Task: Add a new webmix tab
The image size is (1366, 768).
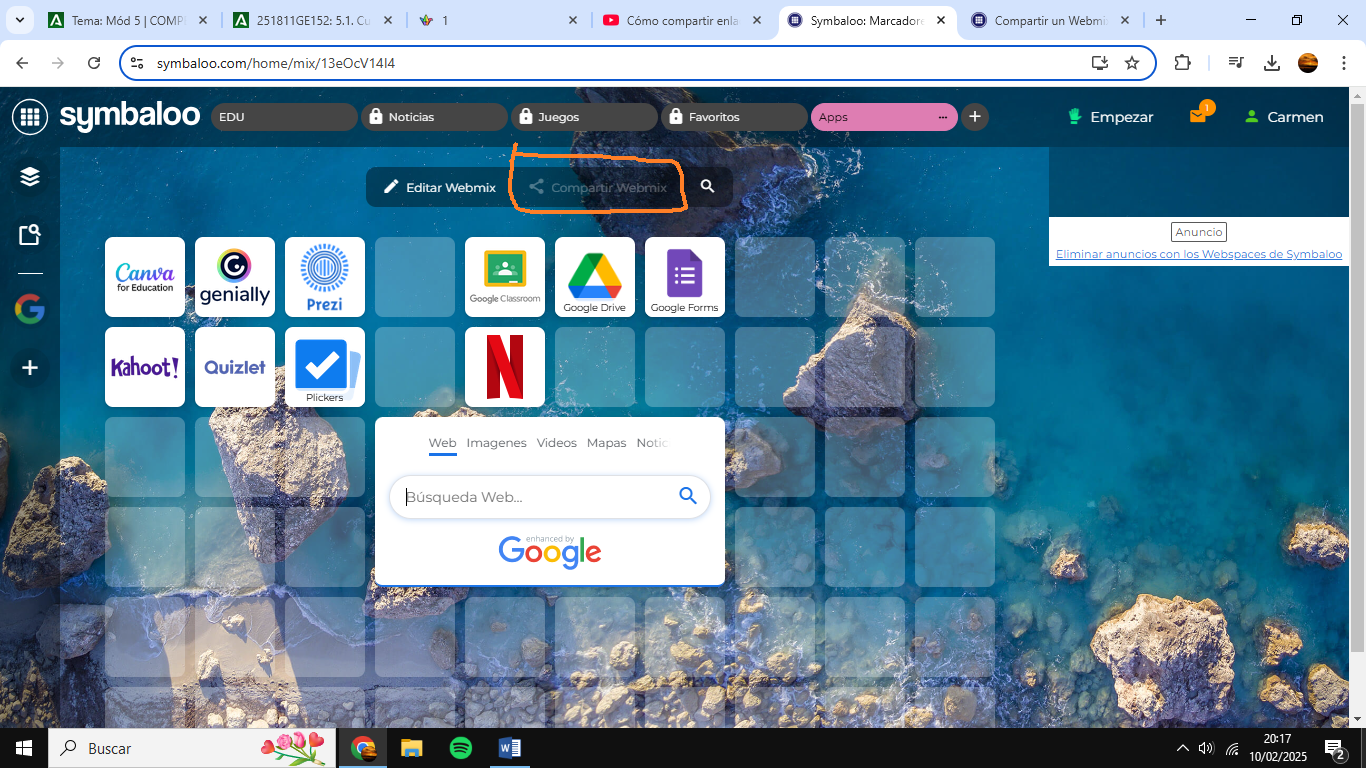Action: 975,117
